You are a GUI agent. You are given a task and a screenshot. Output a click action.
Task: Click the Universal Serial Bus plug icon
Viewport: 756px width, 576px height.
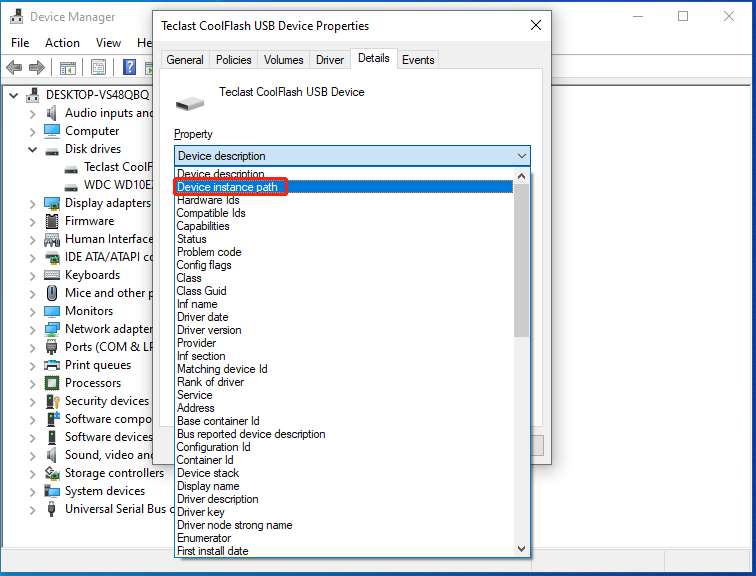51,509
